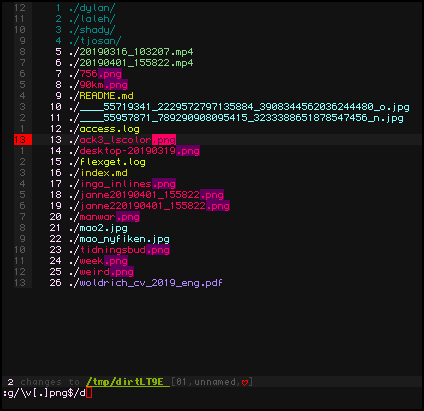Screen dimensions: 424x411
Task: Click the ack3_lscolor.png current line
Action: (122, 140)
